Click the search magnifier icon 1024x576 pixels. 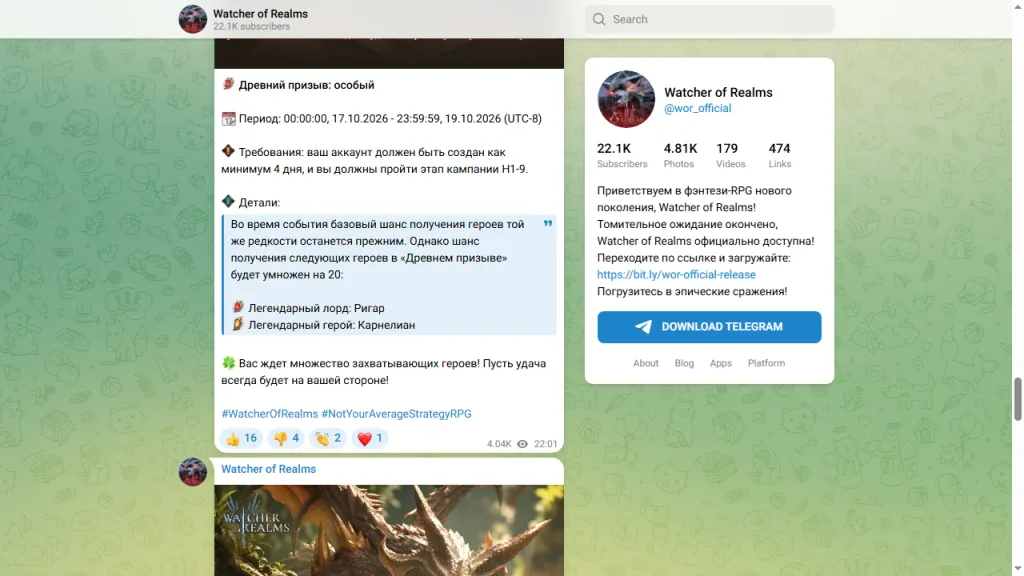point(599,19)
